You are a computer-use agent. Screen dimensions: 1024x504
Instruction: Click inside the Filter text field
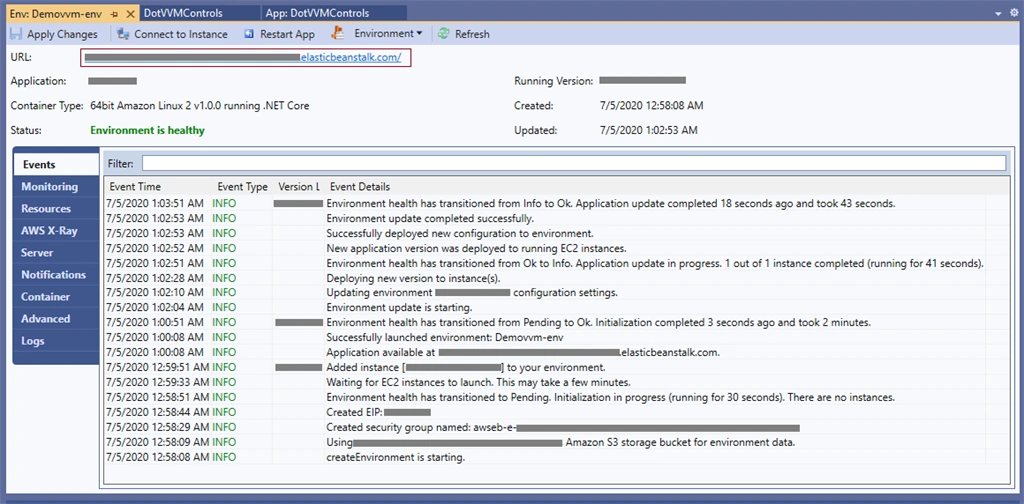click(574, 163)
